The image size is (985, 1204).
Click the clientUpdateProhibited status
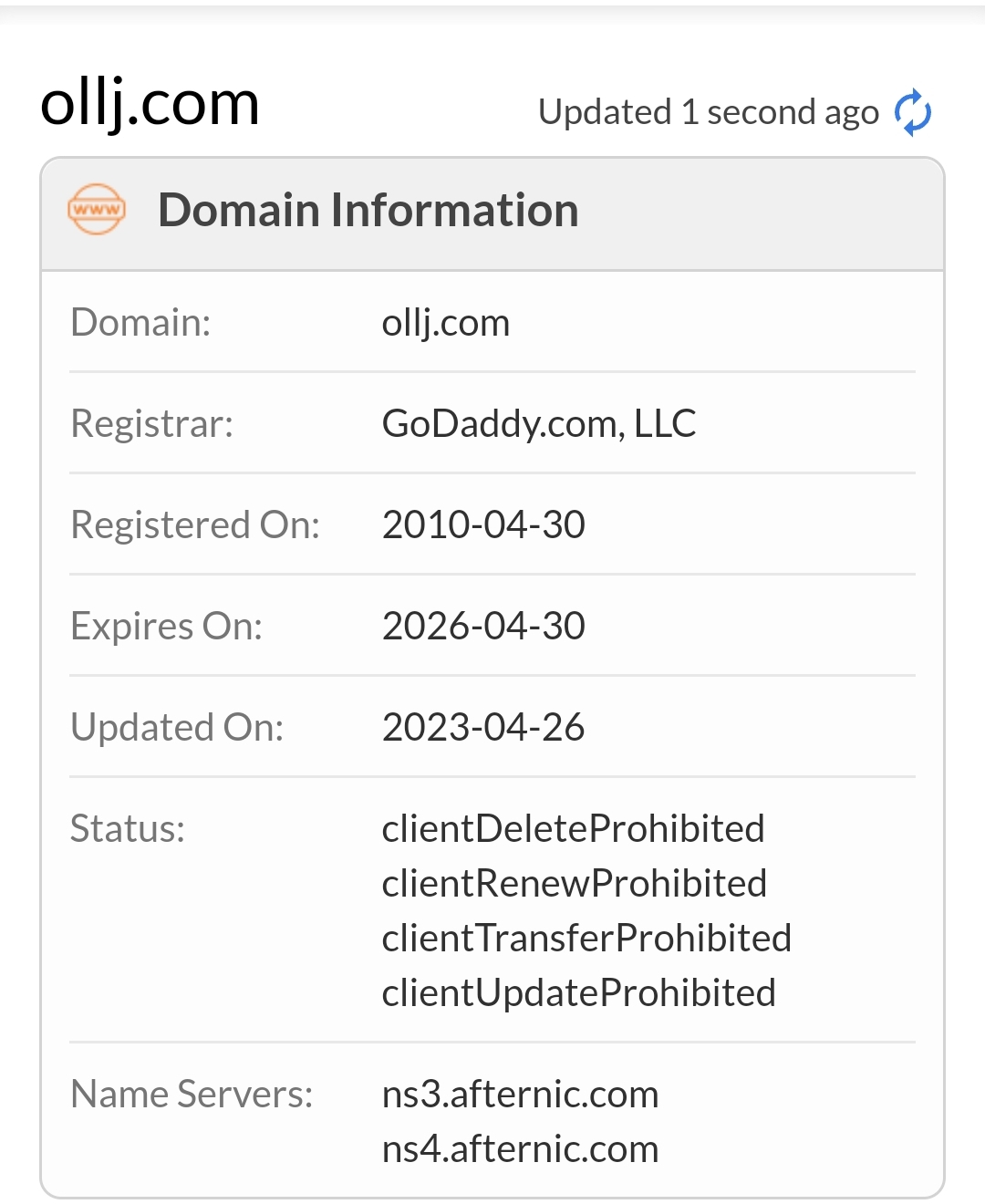point(578,993)
